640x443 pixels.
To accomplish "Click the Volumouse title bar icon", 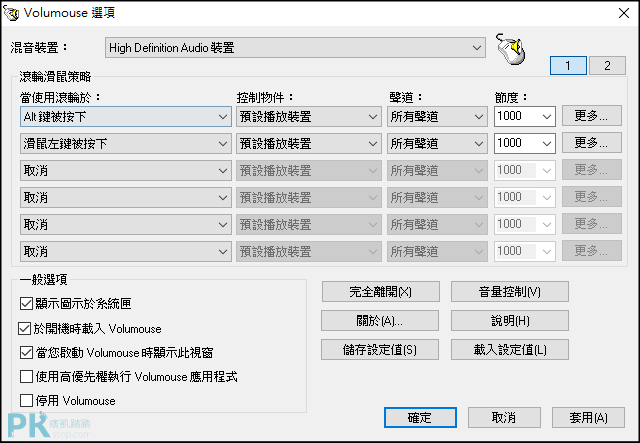I will point(11,13).
